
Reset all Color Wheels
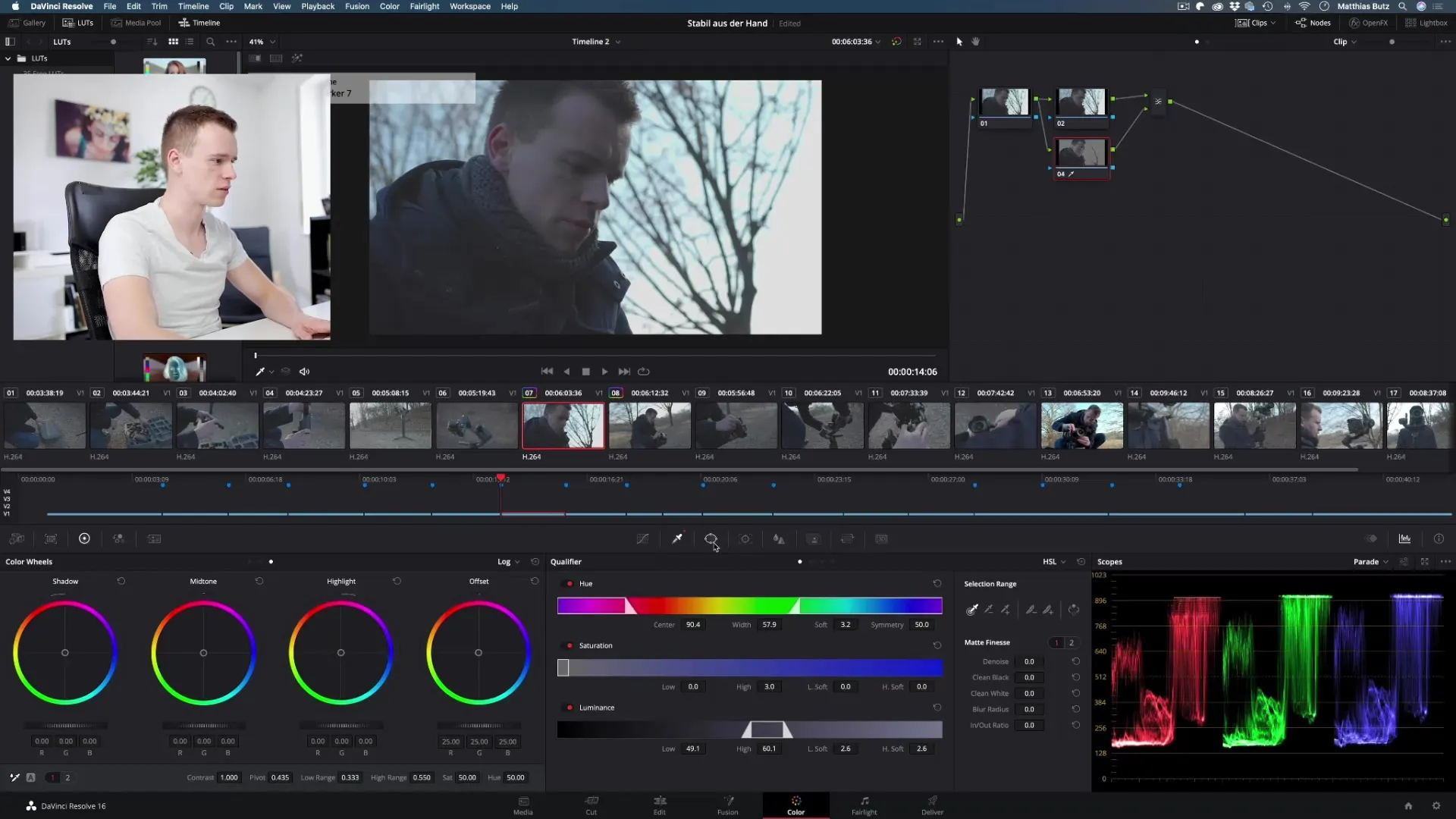click(x=535, y=562)
